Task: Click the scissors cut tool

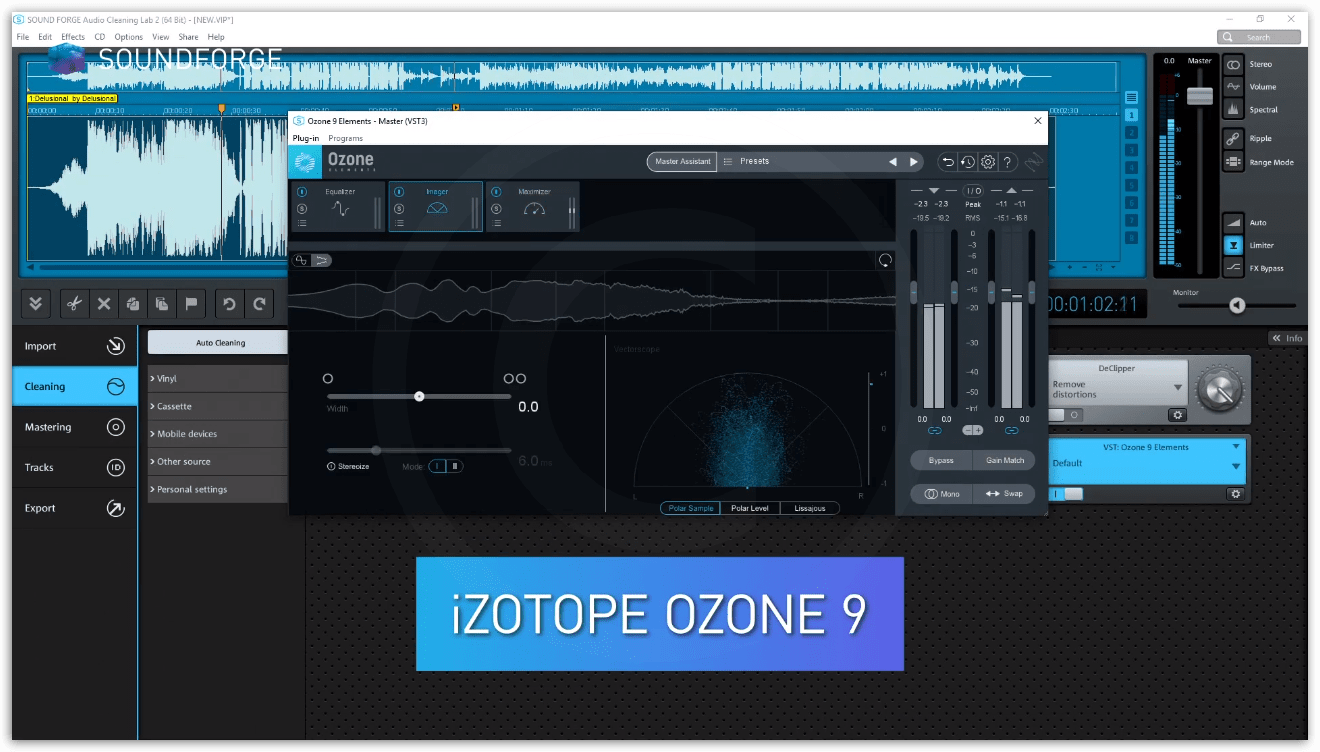Action: coord(76,303)
